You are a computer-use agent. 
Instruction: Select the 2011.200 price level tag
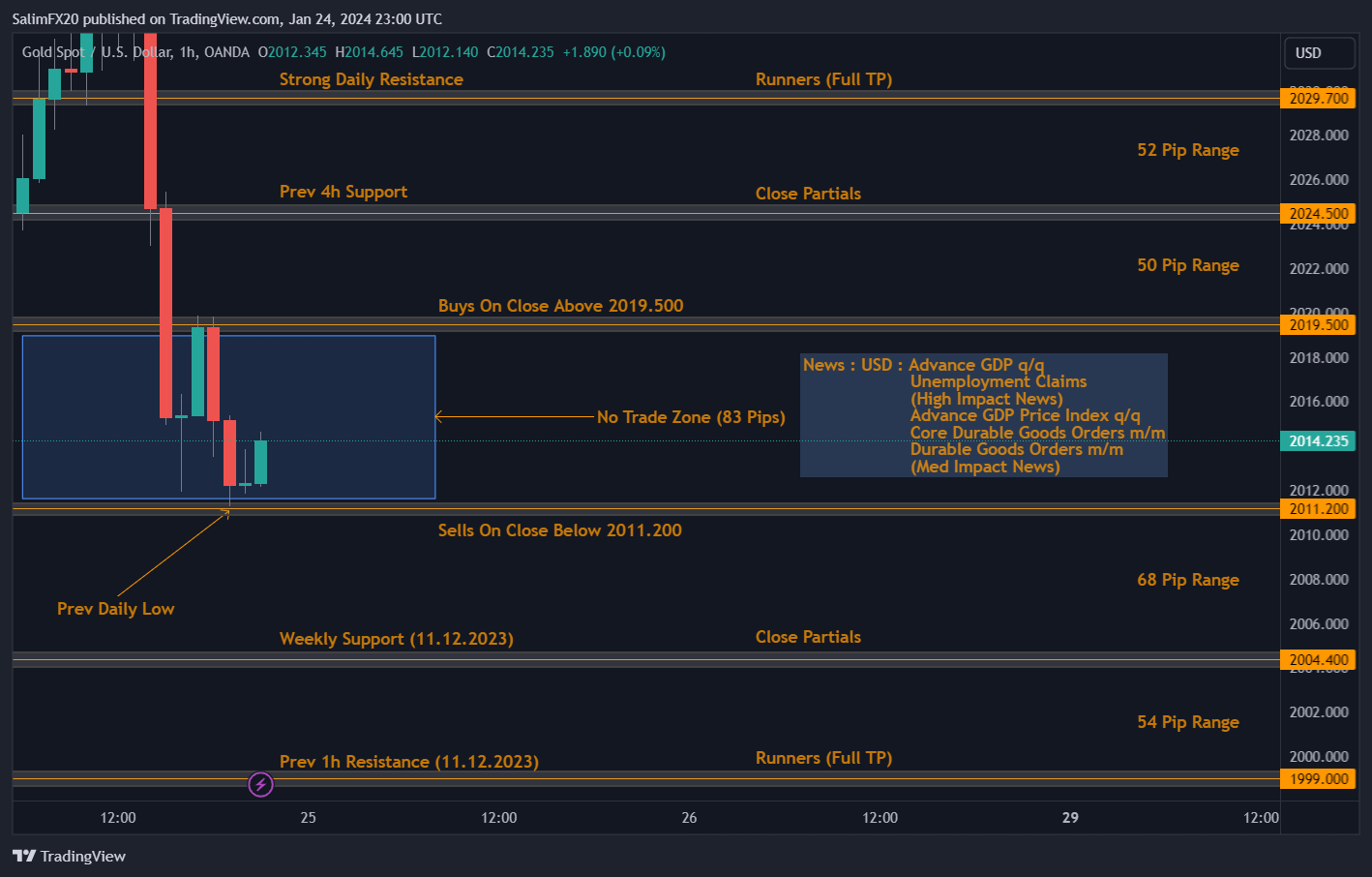click(1318, 509)
